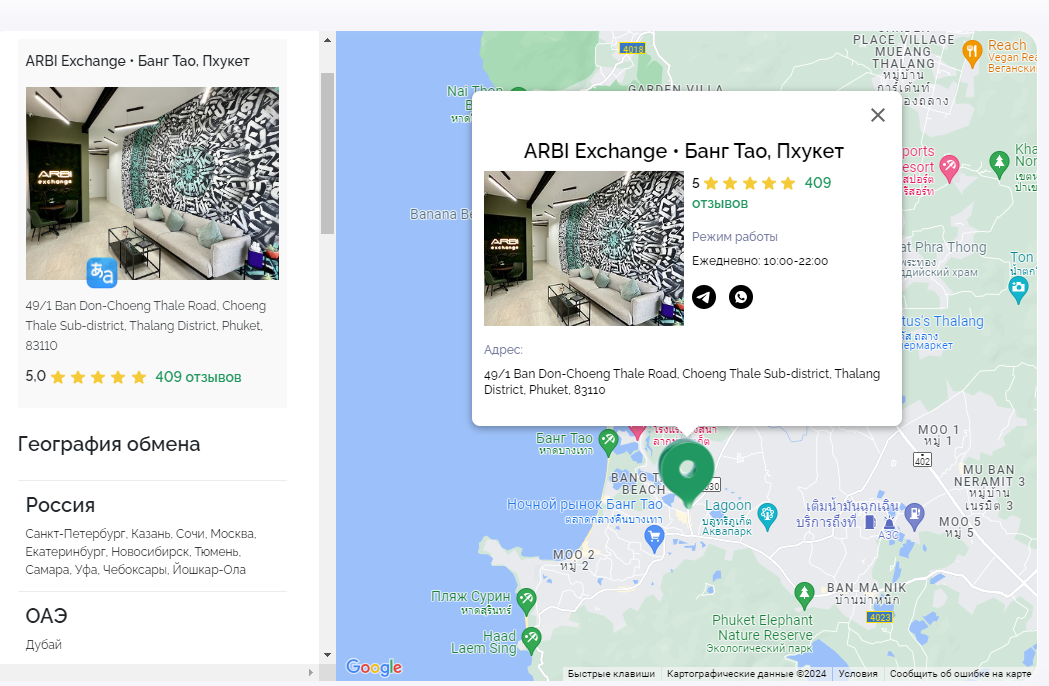The width and height of the screenshot is (1049, 686).
Task: Click the popup title ARBI Exchange heading
Action: coord(684,151)
